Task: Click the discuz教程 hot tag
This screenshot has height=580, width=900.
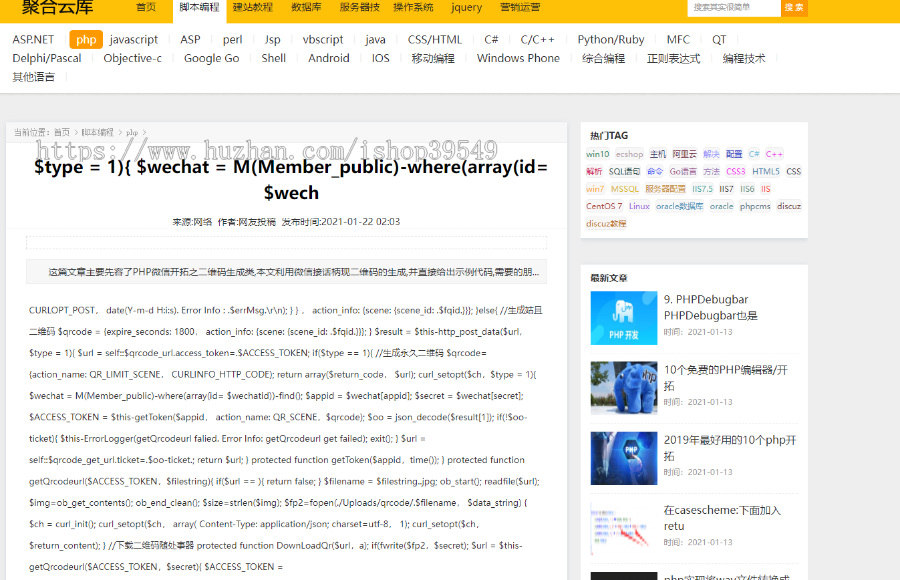Action: (x=606, y=223)
